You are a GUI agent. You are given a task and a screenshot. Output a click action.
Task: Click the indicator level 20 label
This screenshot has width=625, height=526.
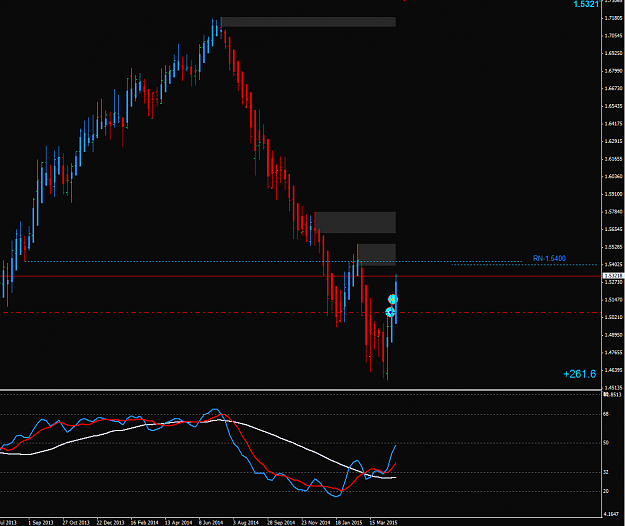606,491
